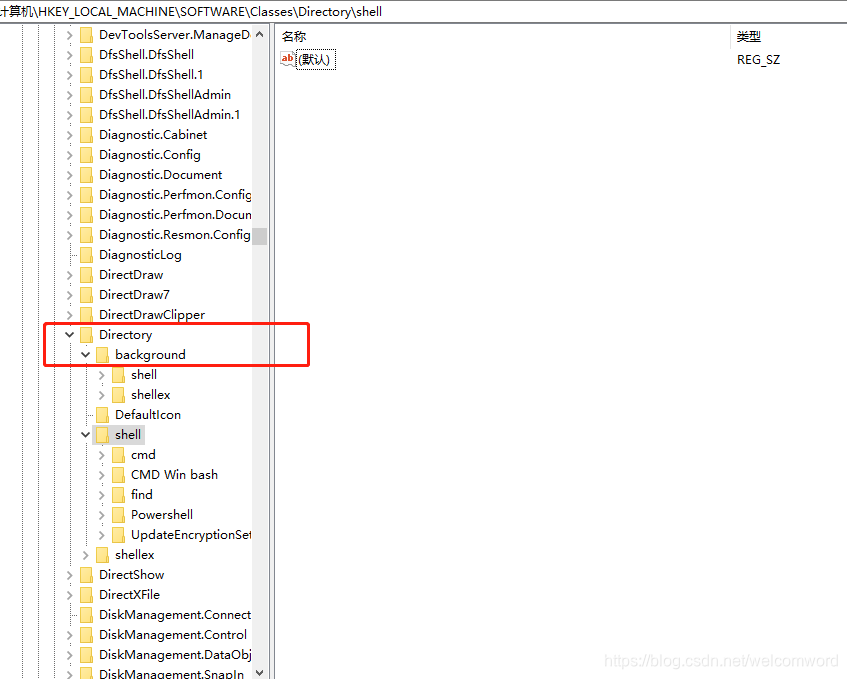Click folder icon of DirectShow key
The height and width of the screenshot is (679, 847).
click(86, 575)
